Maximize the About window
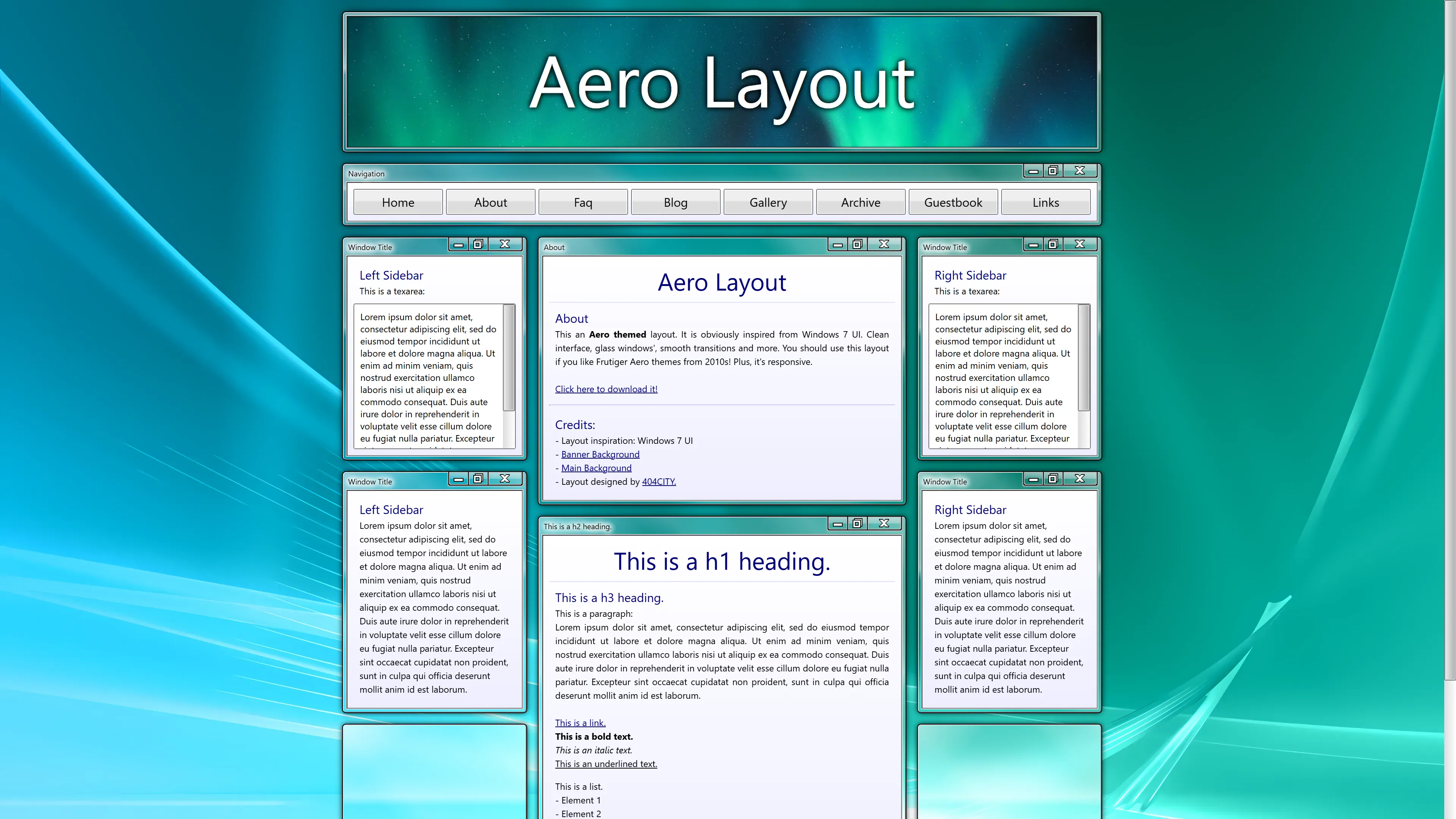The height and width of the screenshot is (819, 1456). click(857, 244)
